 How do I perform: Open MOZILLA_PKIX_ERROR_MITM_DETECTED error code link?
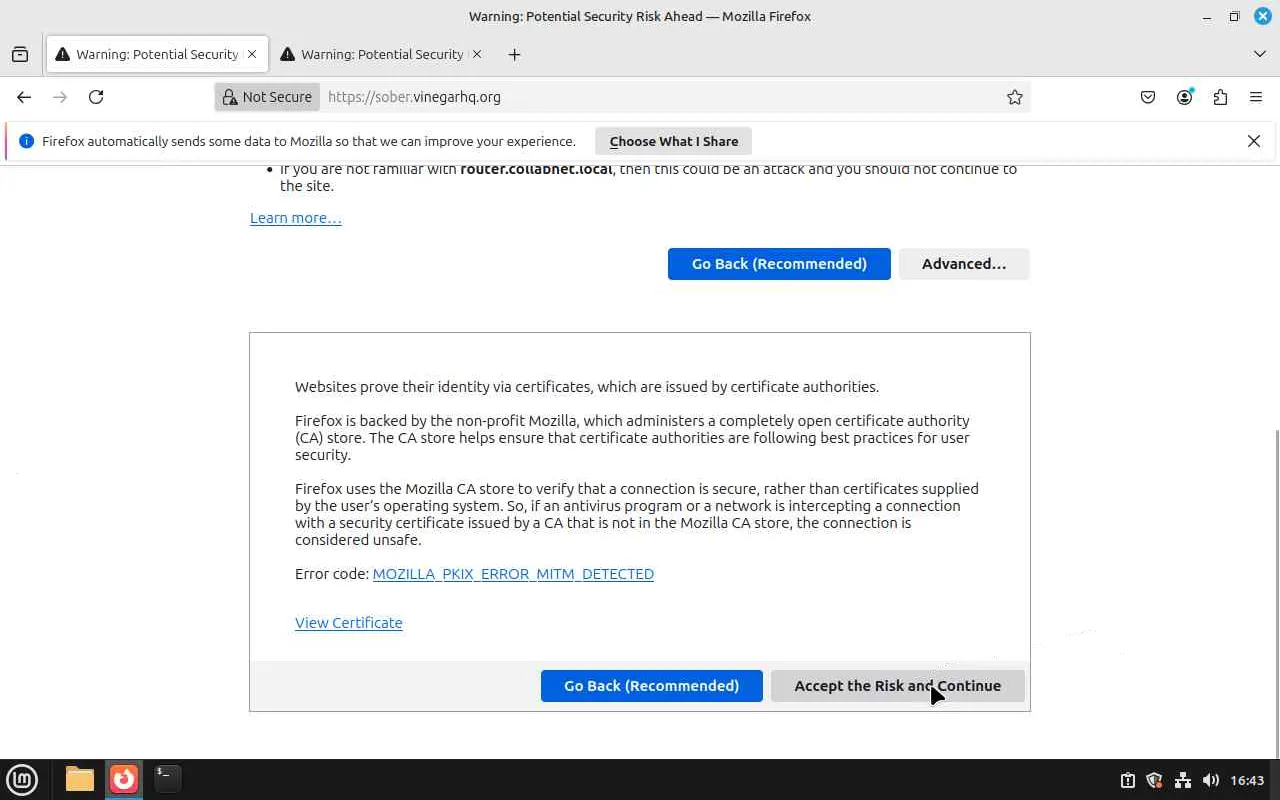coord(513,574)
